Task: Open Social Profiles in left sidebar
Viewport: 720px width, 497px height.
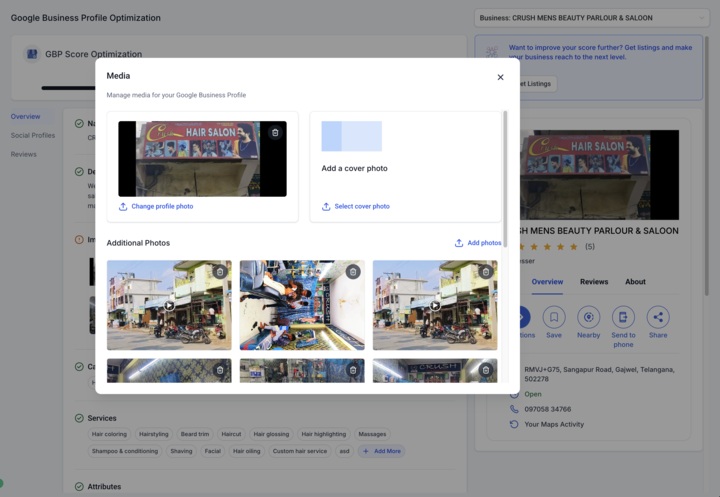Action: point(33,135)
